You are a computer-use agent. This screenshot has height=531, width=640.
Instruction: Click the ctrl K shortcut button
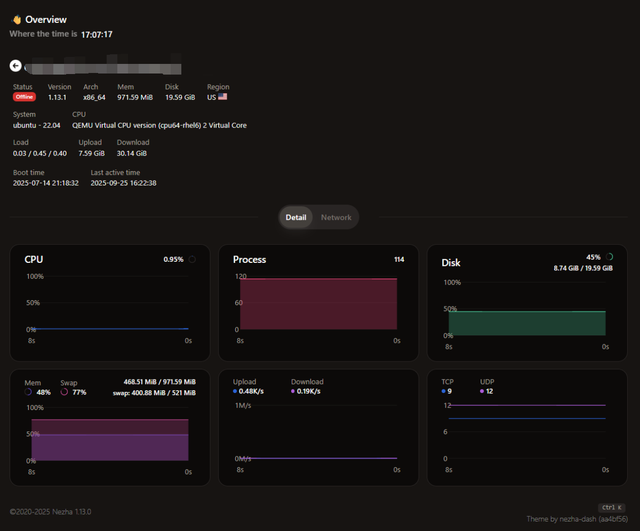coord(612,507)
